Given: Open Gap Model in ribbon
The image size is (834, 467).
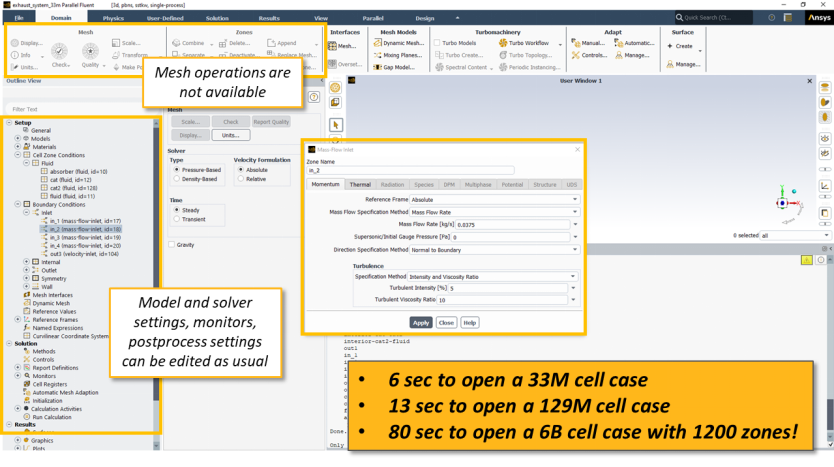Looking at the screenshot, I should pos(378,68).
